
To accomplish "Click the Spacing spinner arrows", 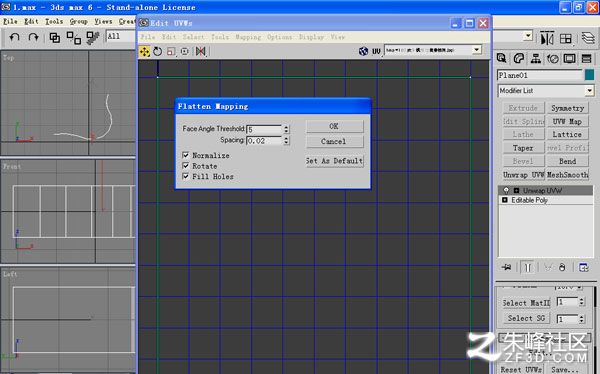I will click(x=286, y=140).
